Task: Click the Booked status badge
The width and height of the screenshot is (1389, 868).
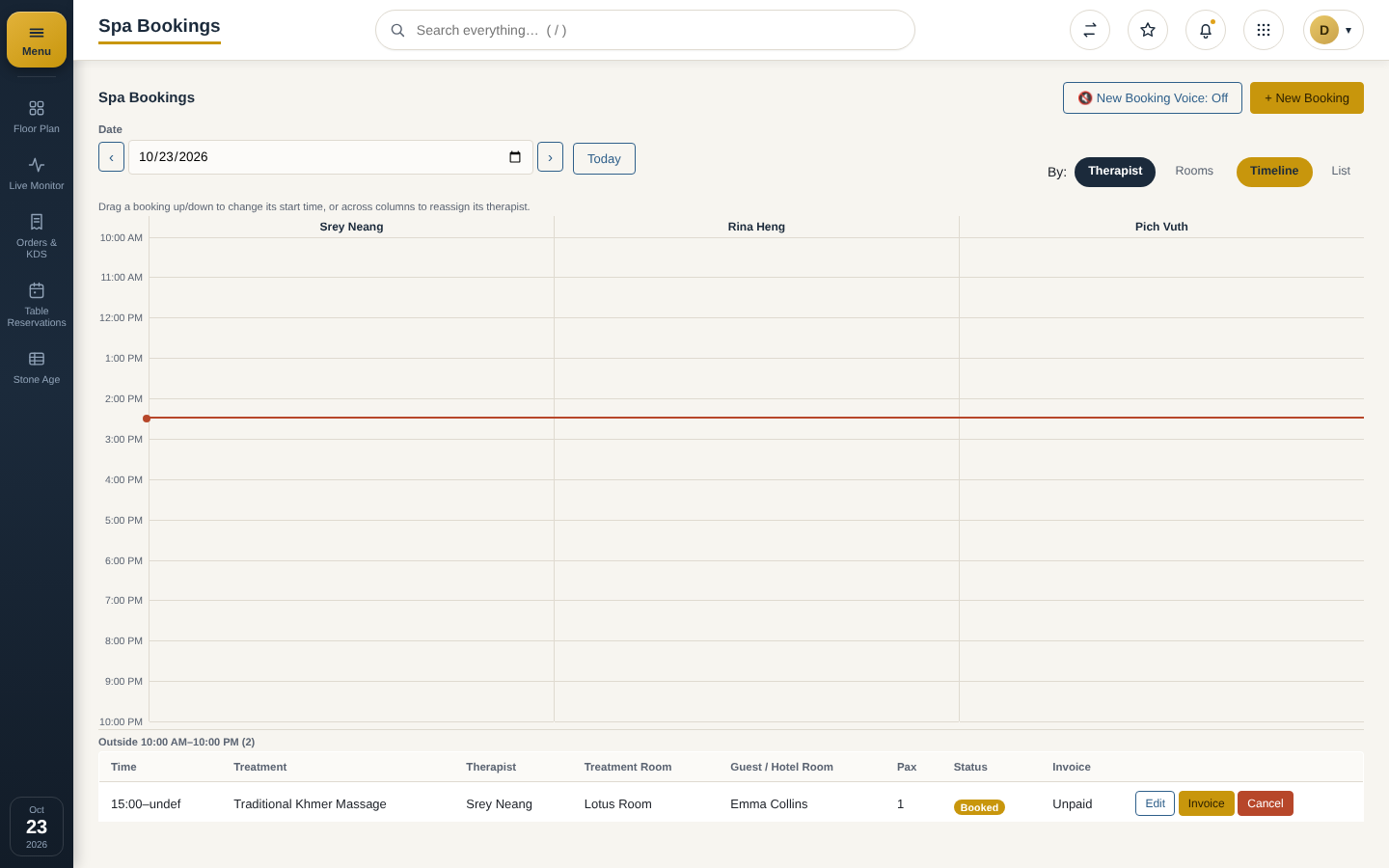Action: [x=979, y=807]
